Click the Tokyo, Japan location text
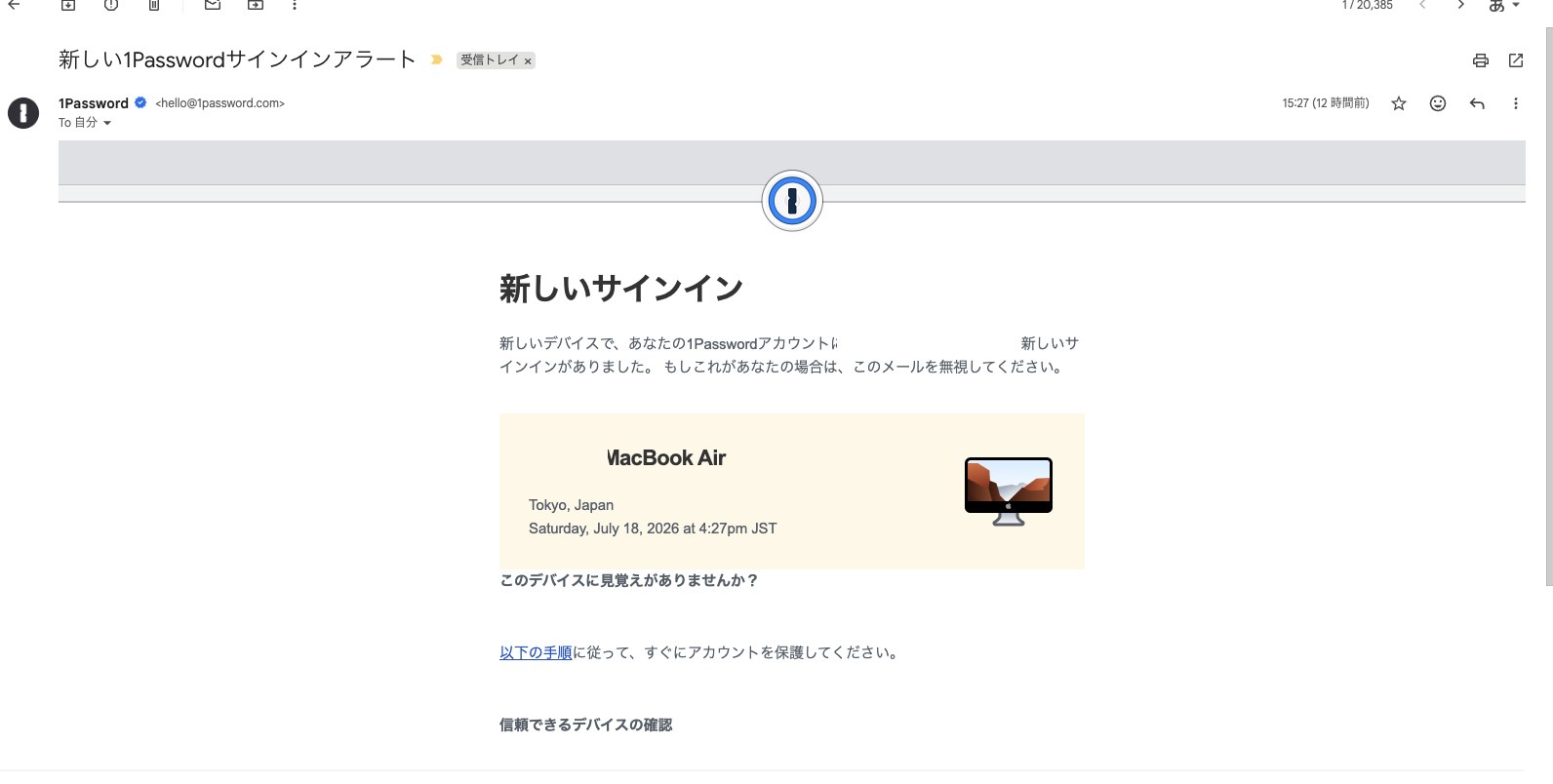The width and height of the screenshot is (1553, 784). [x=571, y=505]
